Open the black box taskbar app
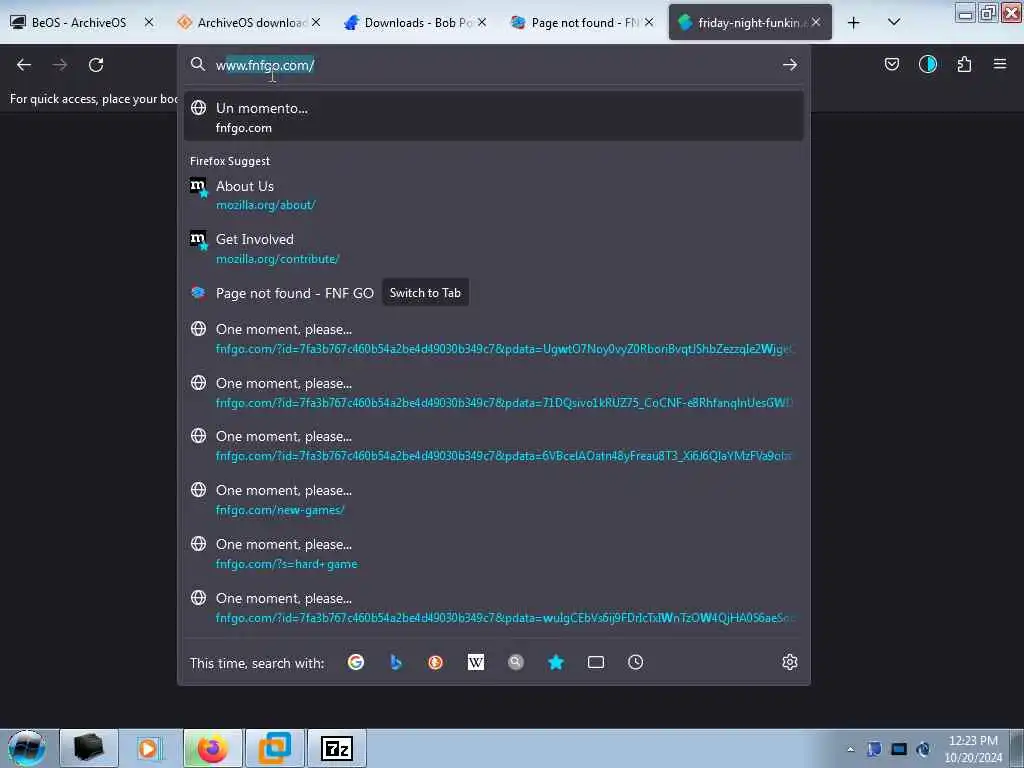The height and width of the screenshot is (768, 1024). coord(89,748)
